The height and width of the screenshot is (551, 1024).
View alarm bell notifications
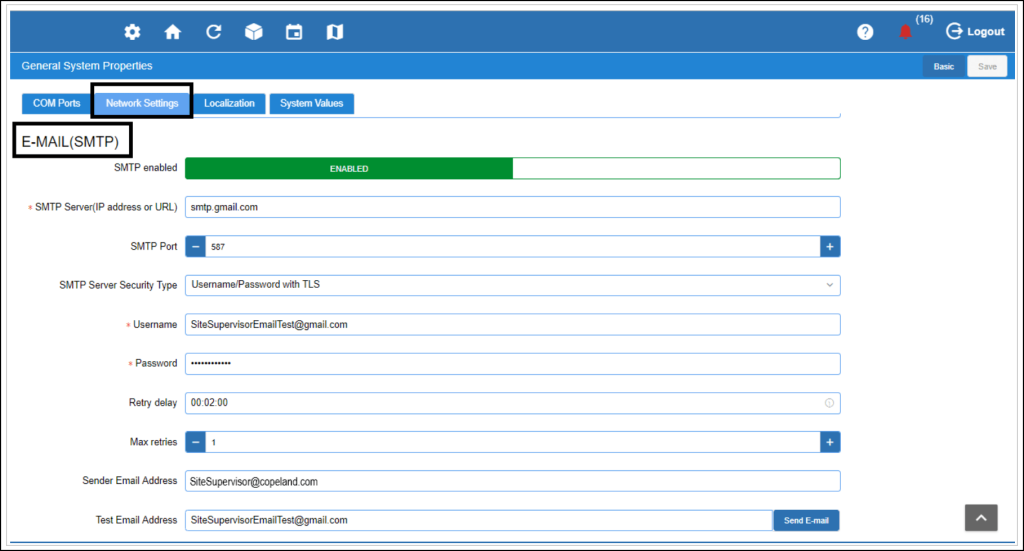point(905,32)
